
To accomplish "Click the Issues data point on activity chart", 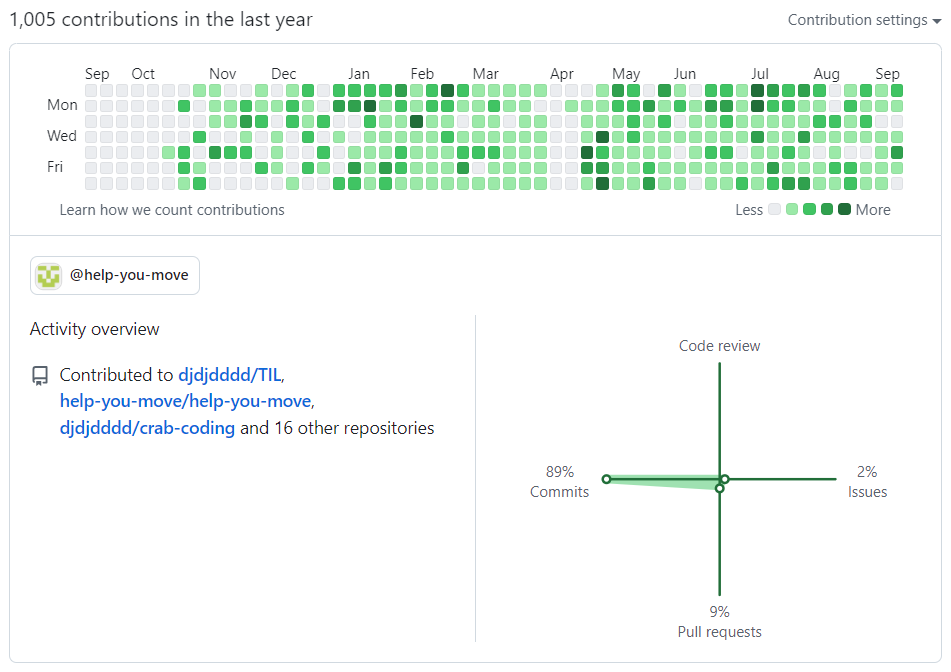I will pyautogui.click(x=725, y=479).
